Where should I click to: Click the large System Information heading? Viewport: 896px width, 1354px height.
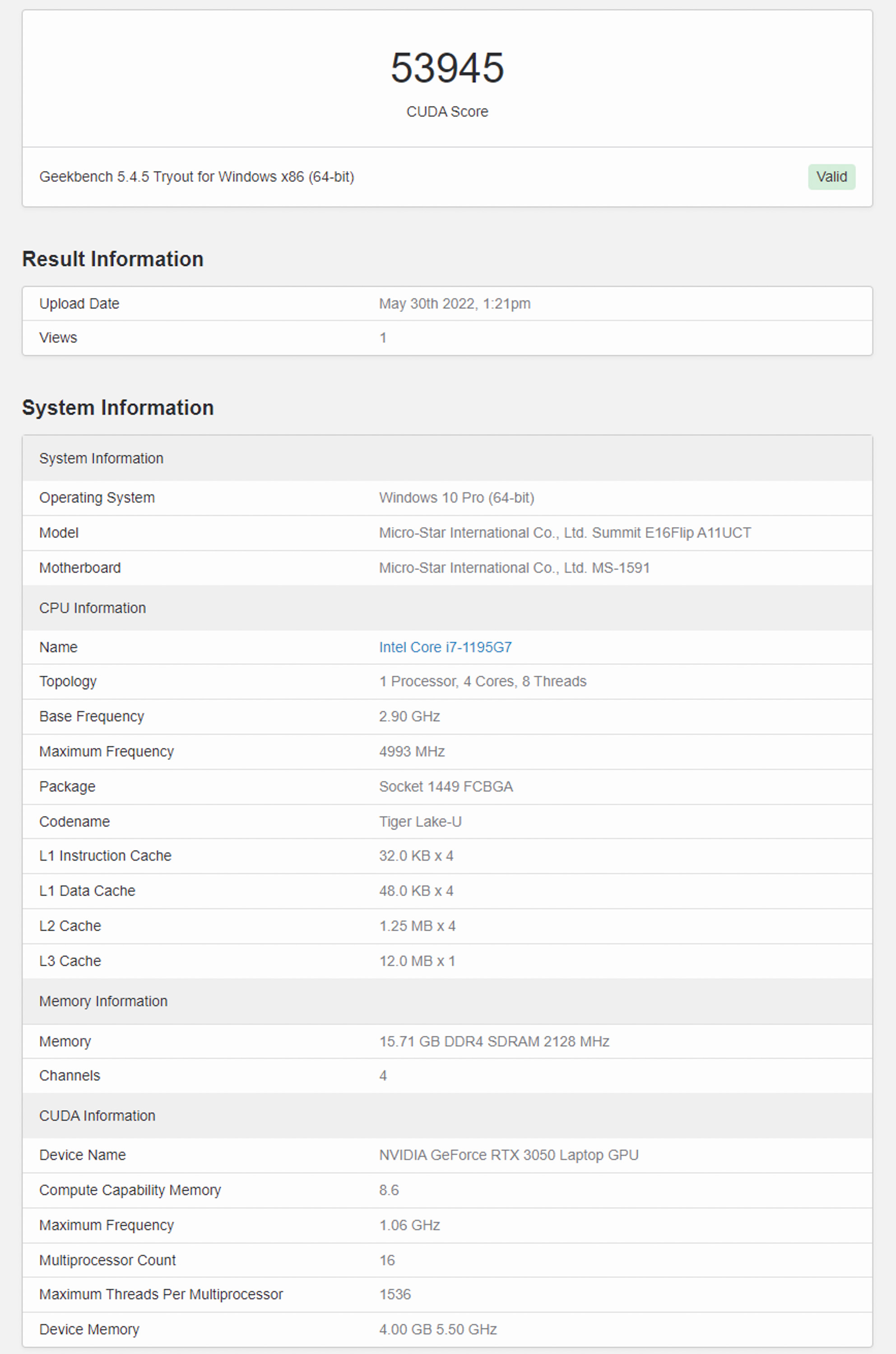coord(118,408)
